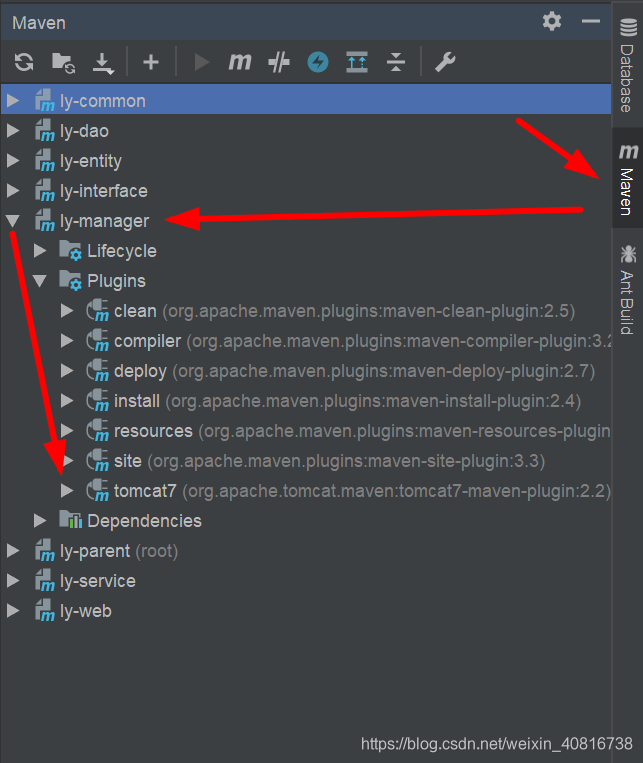Toggle offline mode lightning icon
Screen dimensions: 643x763
point(318,62)
